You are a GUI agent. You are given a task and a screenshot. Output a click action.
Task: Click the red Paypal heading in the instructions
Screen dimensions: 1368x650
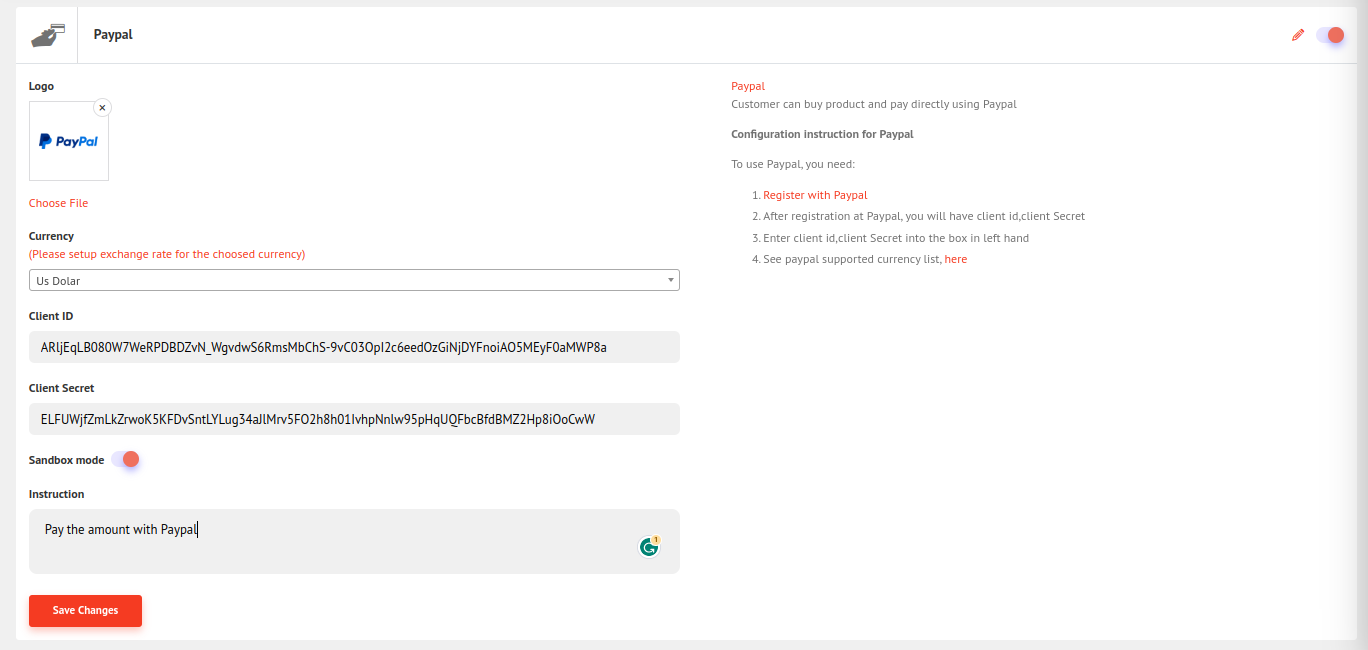748,86
